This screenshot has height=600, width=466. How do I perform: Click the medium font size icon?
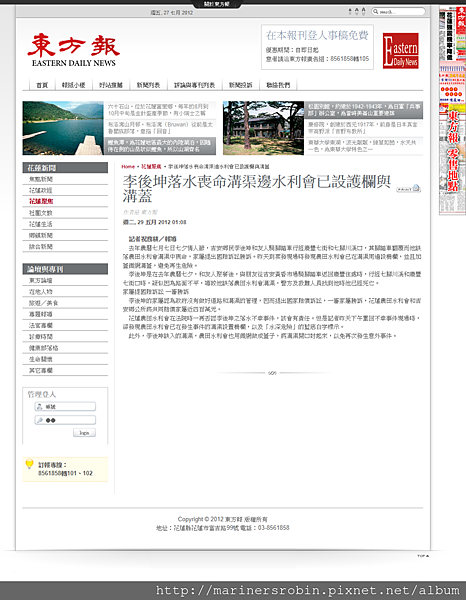coord(357,11)
